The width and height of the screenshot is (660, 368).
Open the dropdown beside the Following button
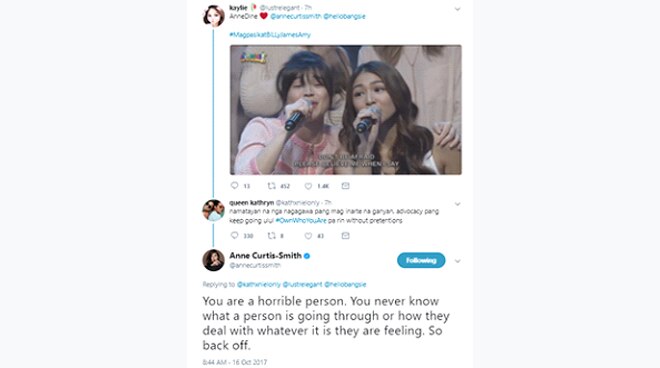pos(458,261)
